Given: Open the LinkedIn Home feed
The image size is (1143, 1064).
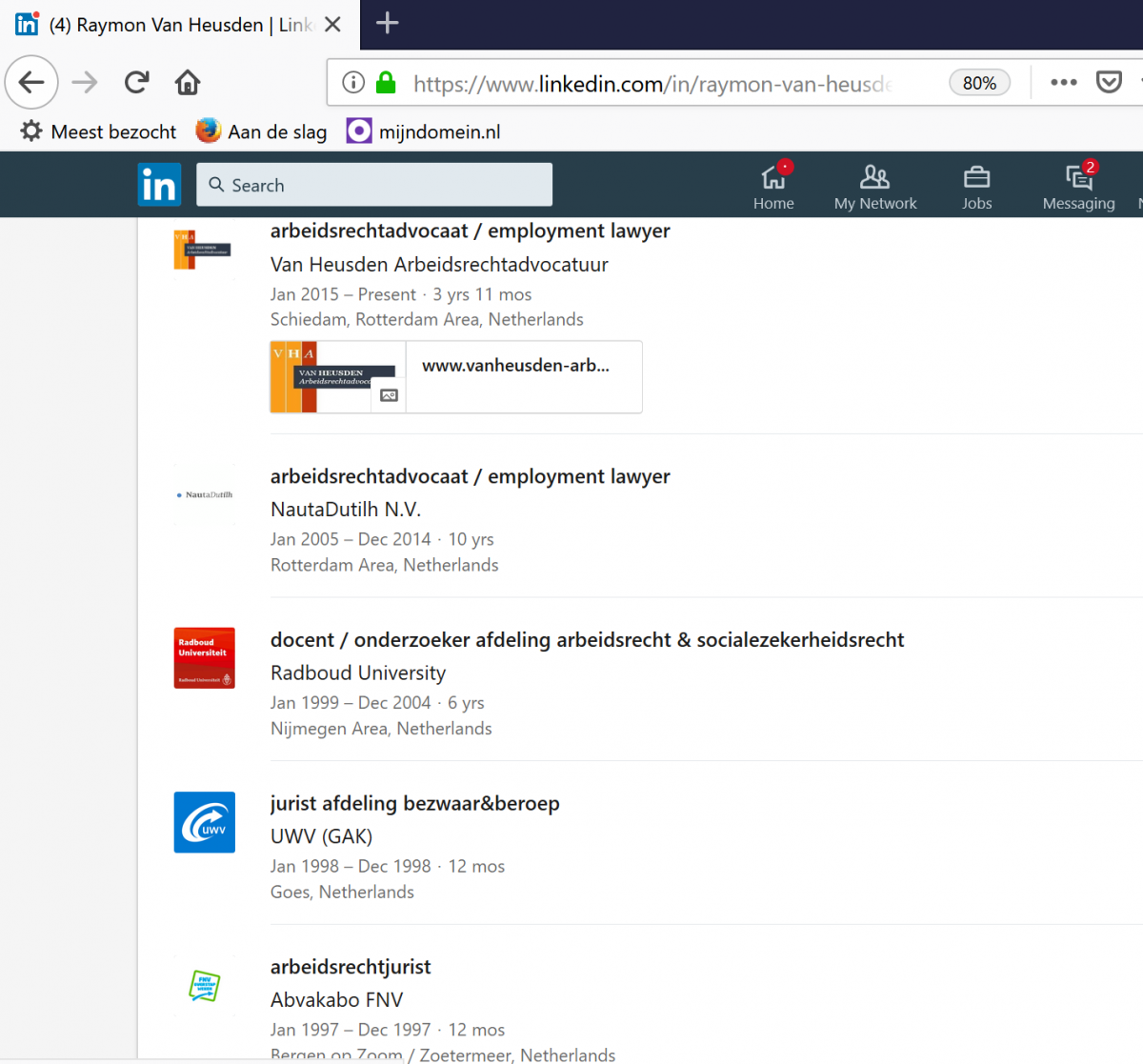Looking at the screenshot, I should point(773,186).
